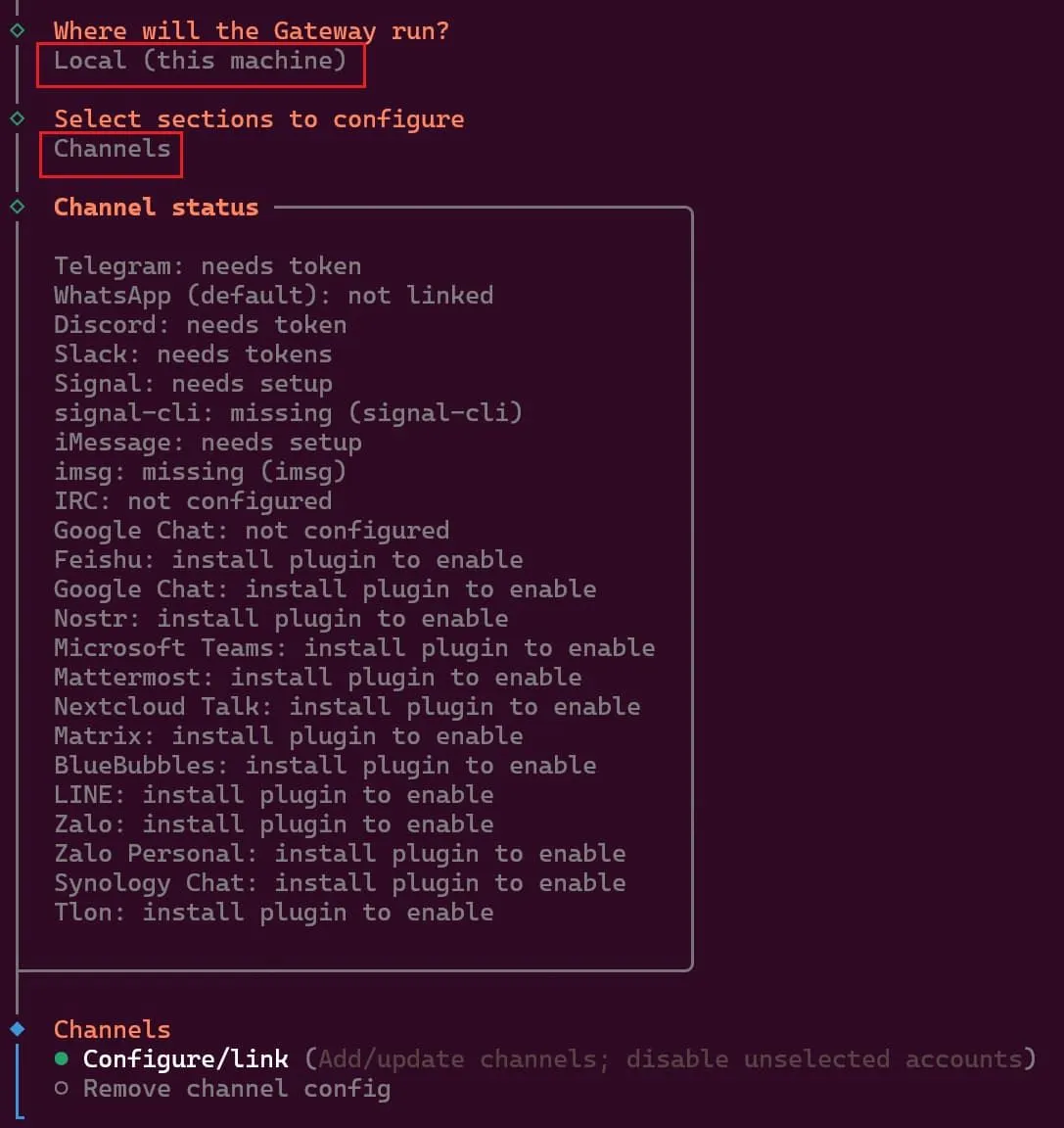The height and width of the screenshot is (1128, 1064).
Task: Click "WhatsApp (default): not linked" entry
Action: coord(273,295)
